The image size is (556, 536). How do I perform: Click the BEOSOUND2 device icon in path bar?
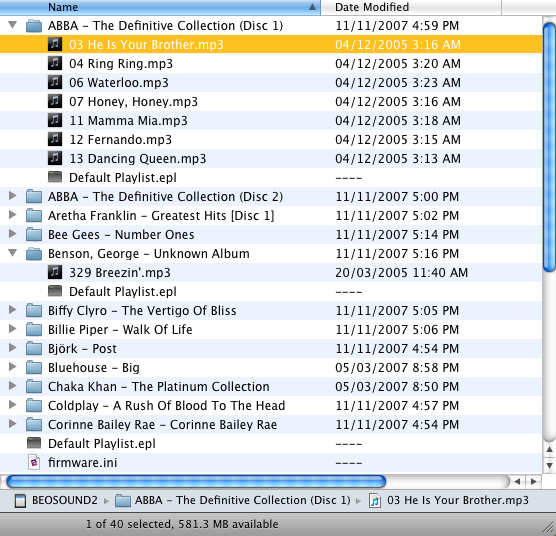[x=20, y=501]
